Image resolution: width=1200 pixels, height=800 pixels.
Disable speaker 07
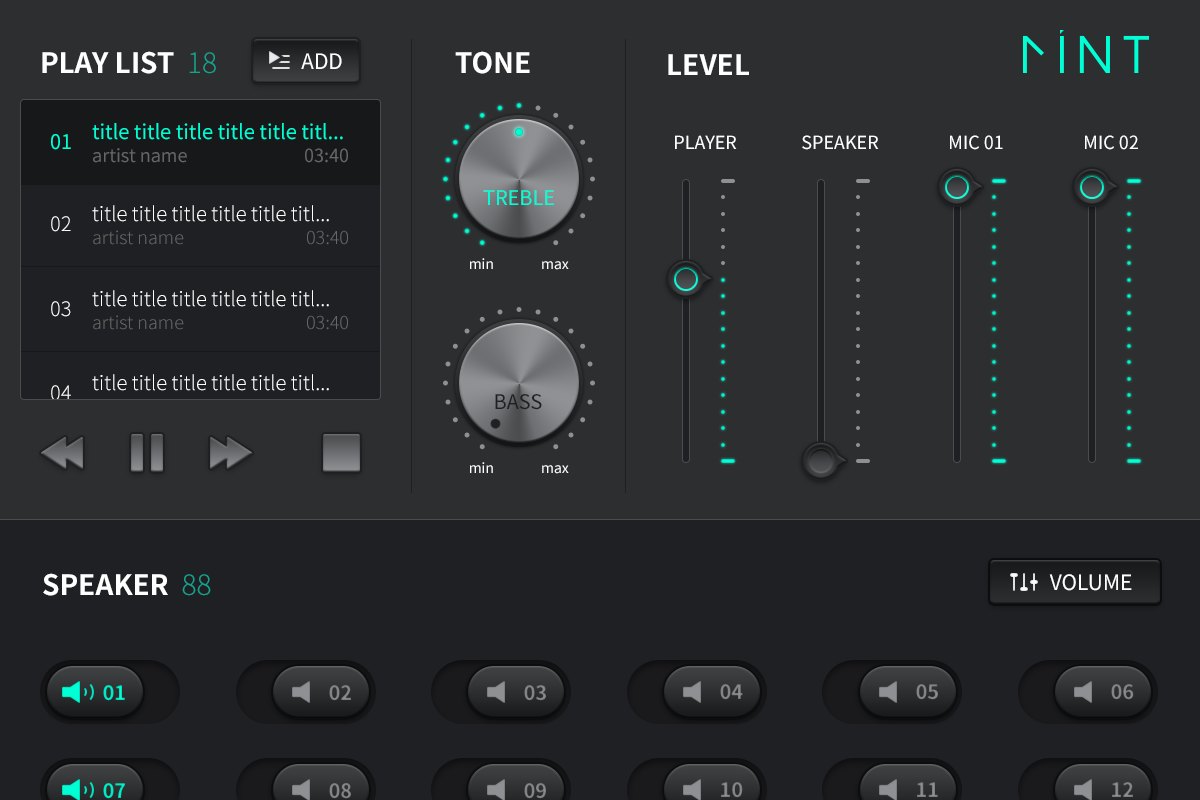click(110, 780)
